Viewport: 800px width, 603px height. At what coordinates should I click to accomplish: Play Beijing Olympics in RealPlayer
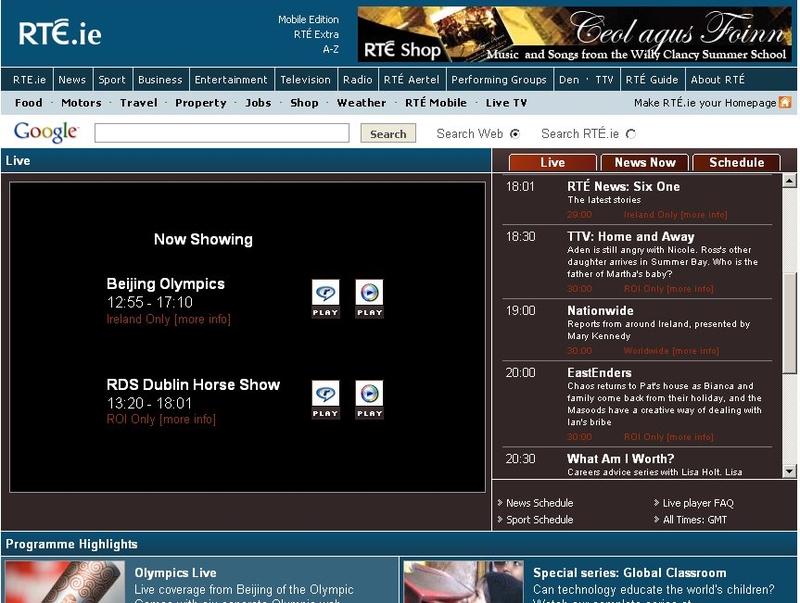pos(325,297)
